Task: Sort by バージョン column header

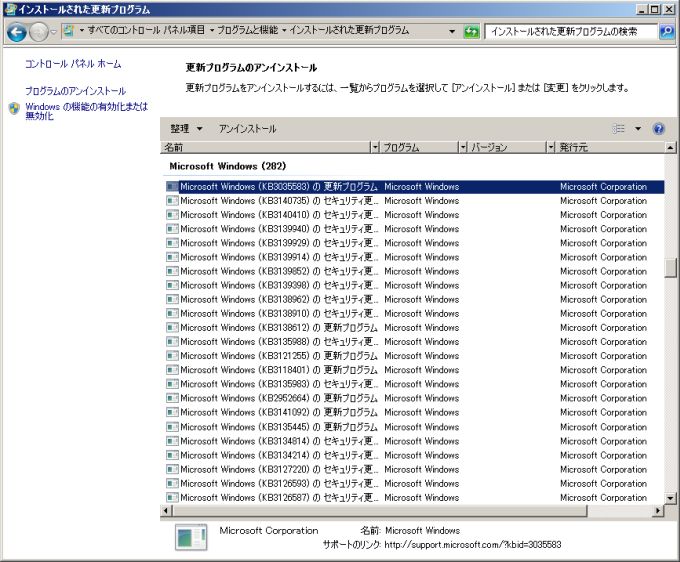Action: (507, 147)
